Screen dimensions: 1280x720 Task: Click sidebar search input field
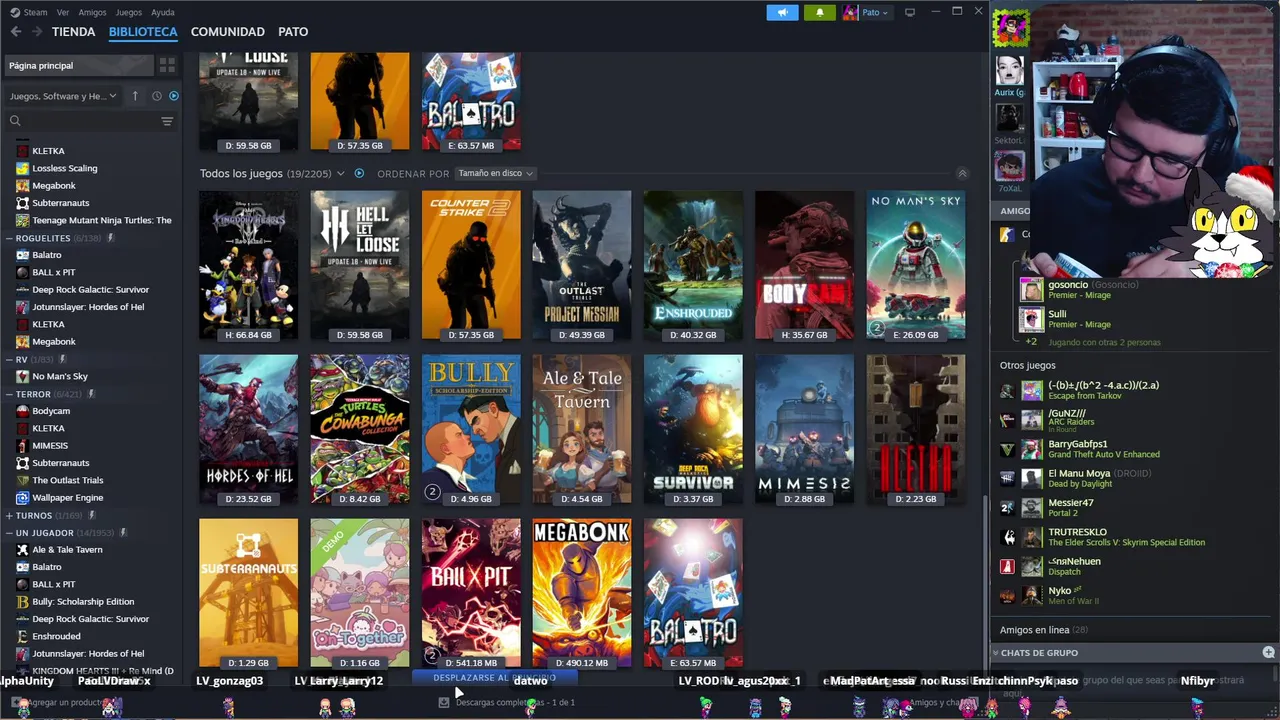pyautogui.click(x=90, y=121)
